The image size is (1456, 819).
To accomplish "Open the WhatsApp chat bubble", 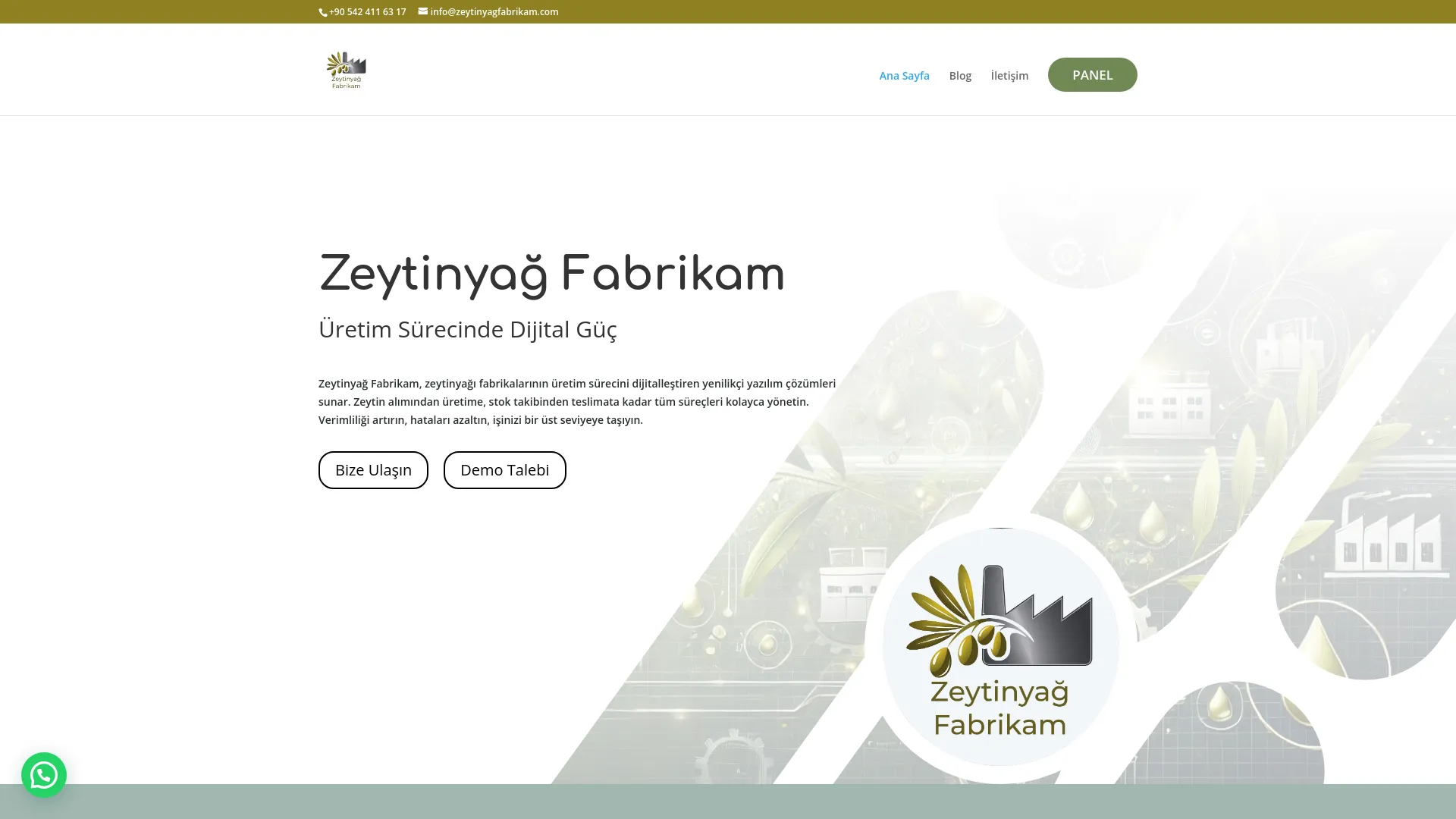I will (44, 775).
